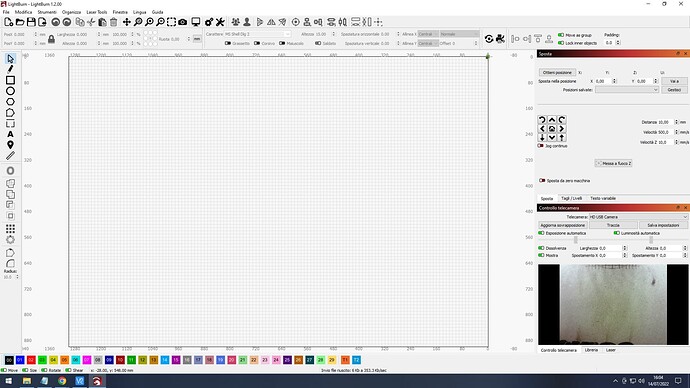Screen dimensions: 690x388
Task: Select the Ellipse tool
Action: point(10,91)
